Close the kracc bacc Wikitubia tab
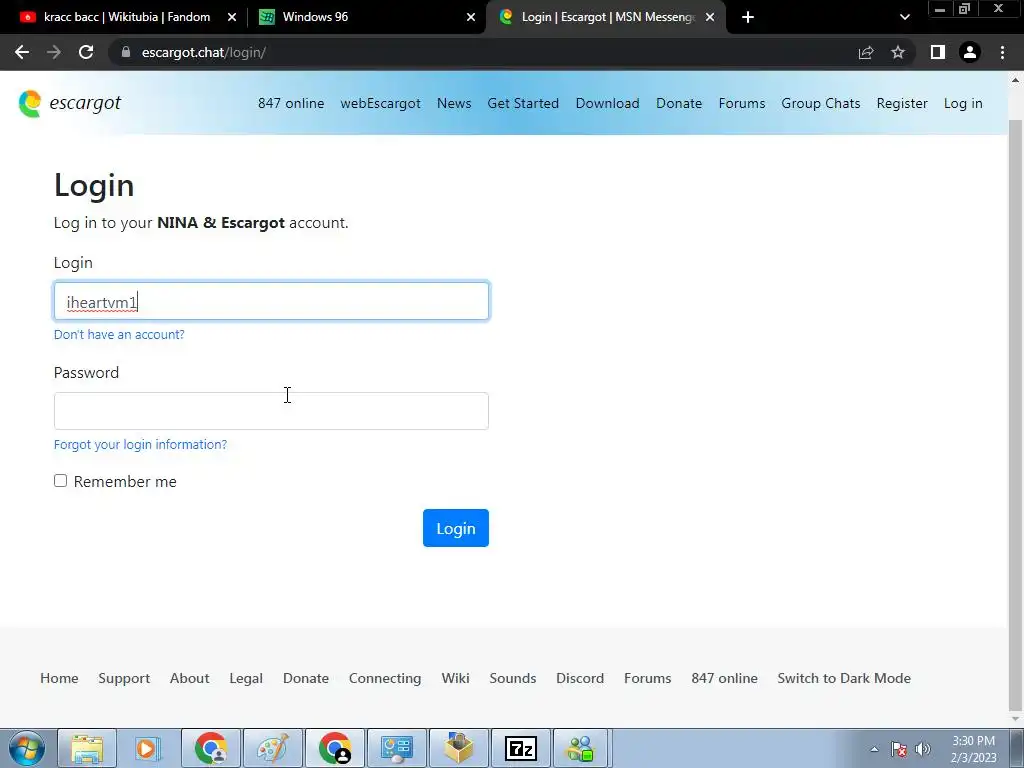This screenshot has width=1024, height=768. tap(232, 17)
